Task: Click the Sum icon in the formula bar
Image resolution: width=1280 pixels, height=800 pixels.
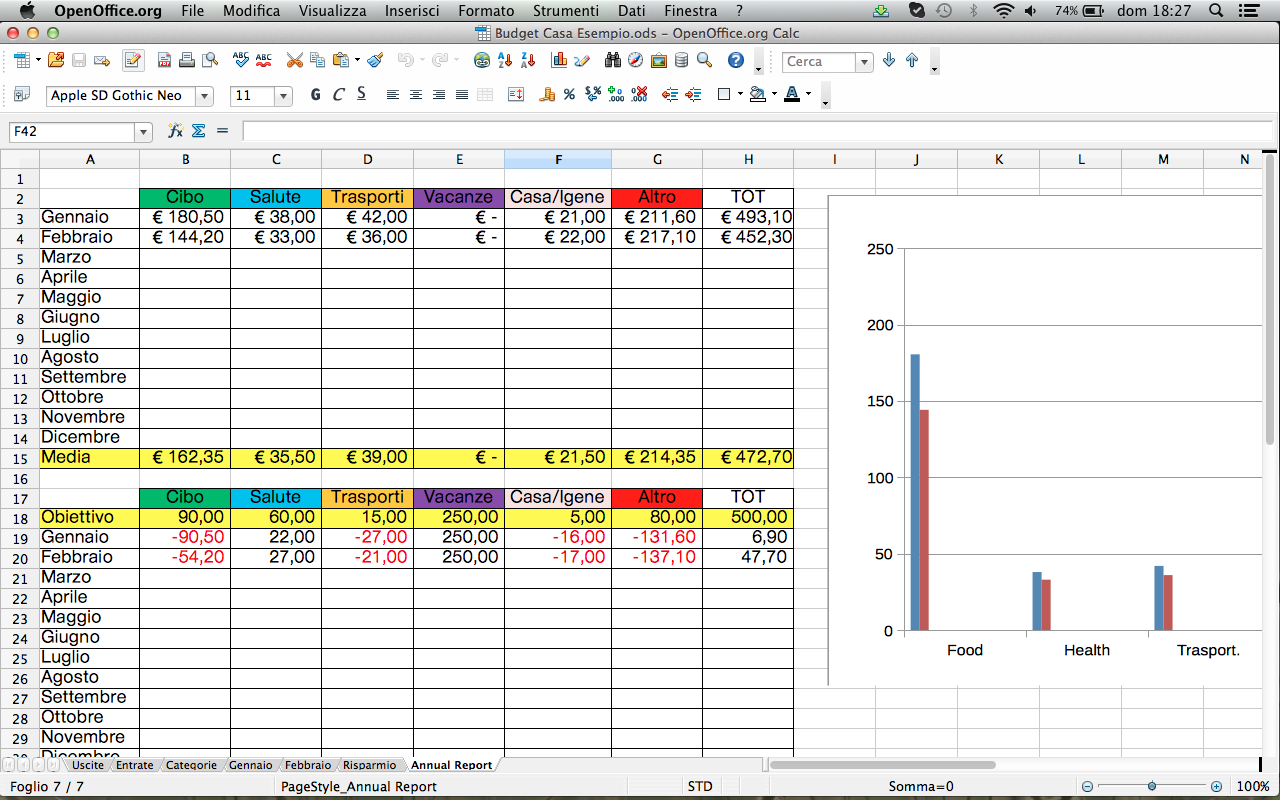Action: tap(197, 131)
